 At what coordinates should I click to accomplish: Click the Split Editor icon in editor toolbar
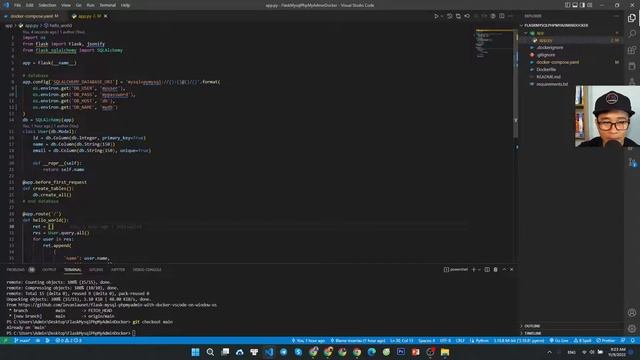[502, 16]
